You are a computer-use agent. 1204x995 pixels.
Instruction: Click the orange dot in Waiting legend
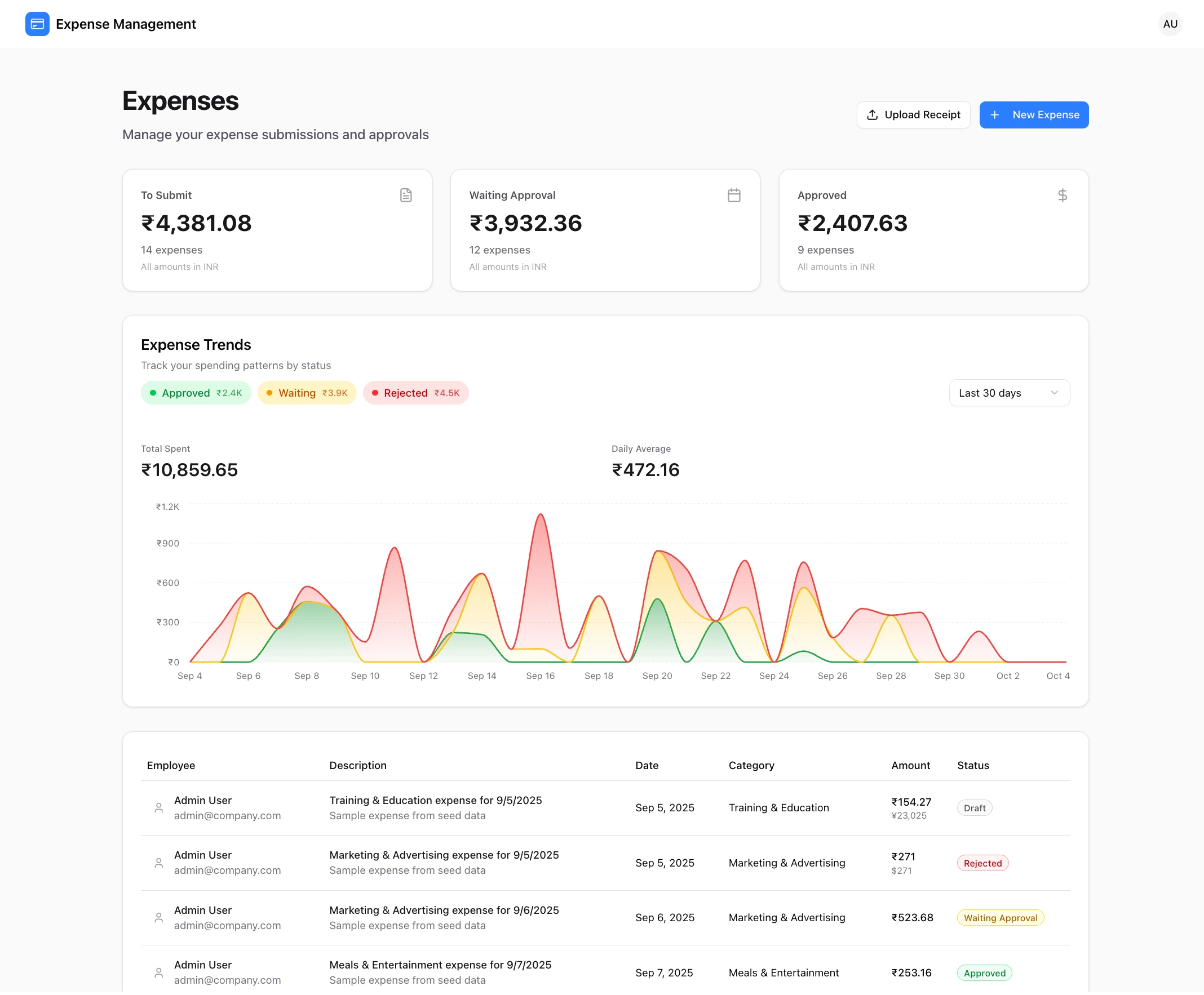point(269,393)
